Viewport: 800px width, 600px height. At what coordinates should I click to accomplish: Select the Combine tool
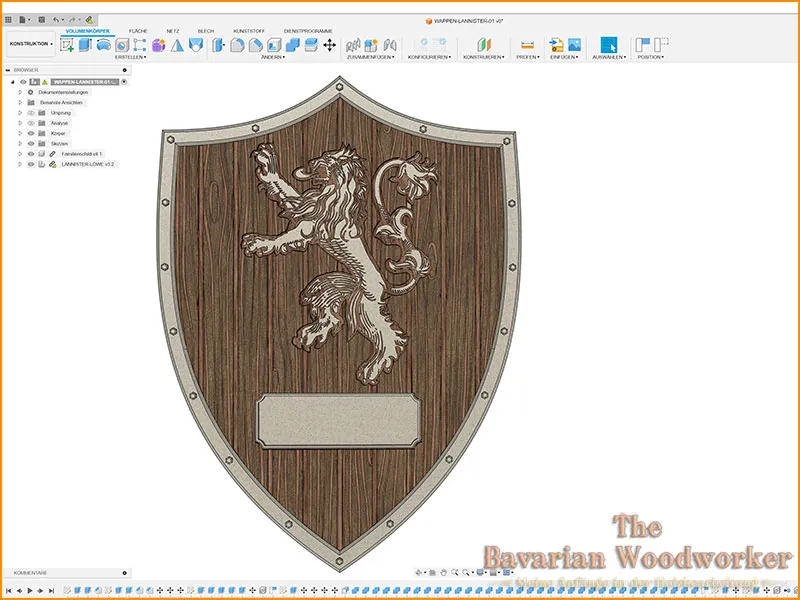point(292,45)
